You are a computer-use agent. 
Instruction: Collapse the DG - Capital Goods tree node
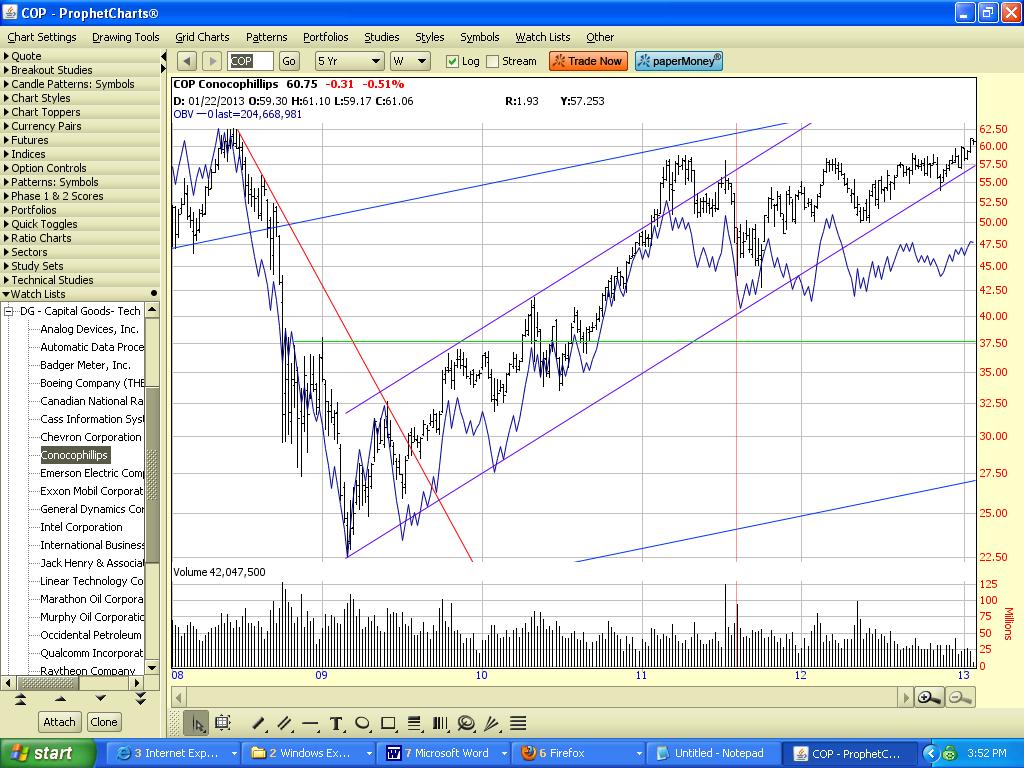click(9, 312)
